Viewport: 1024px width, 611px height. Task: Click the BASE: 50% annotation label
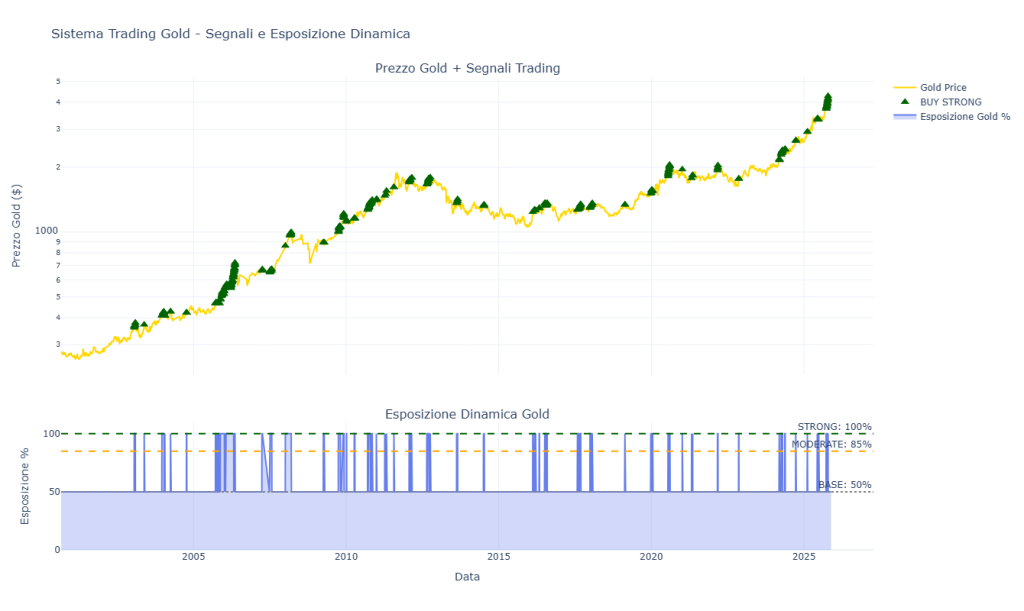pyautogui.click(x=847, y=483)
